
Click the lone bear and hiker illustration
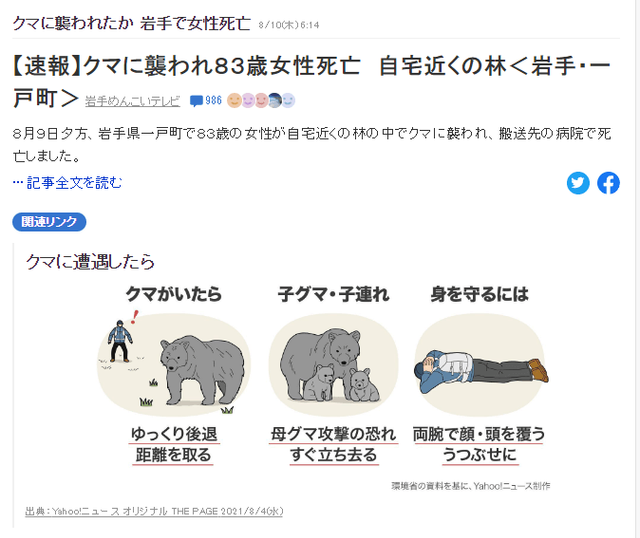pos(173,363)
